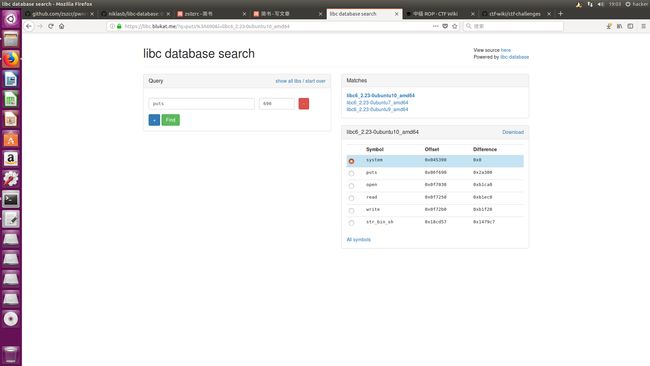Image resolution: width=650 pixels, height=366 pixels.
Task: Open the downloads toolbar icon
Action: pos(609,26)
